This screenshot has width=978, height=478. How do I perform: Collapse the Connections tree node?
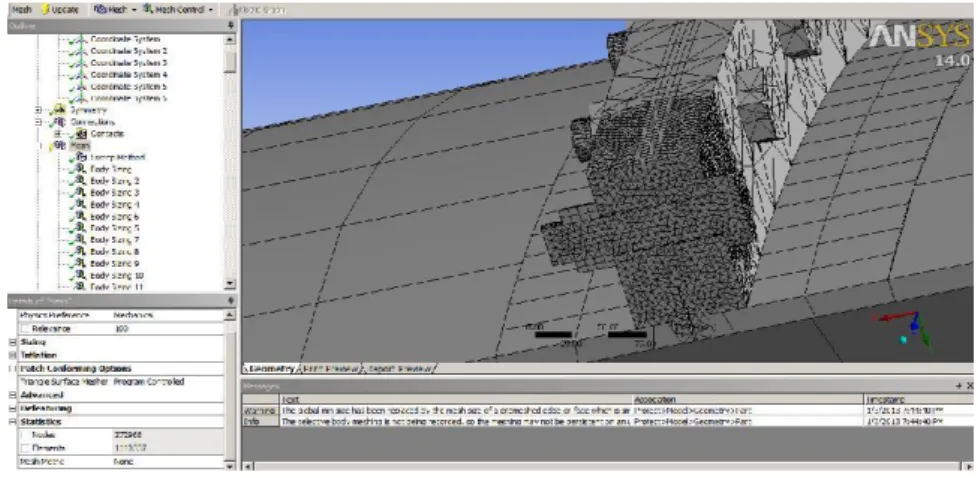coord(38,122)
